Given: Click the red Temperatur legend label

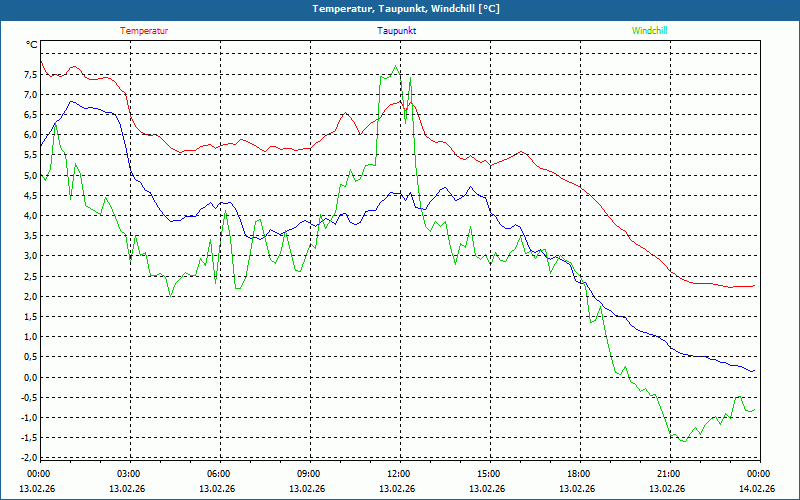Looking at the screenshot, I should (x=144, y=31).
